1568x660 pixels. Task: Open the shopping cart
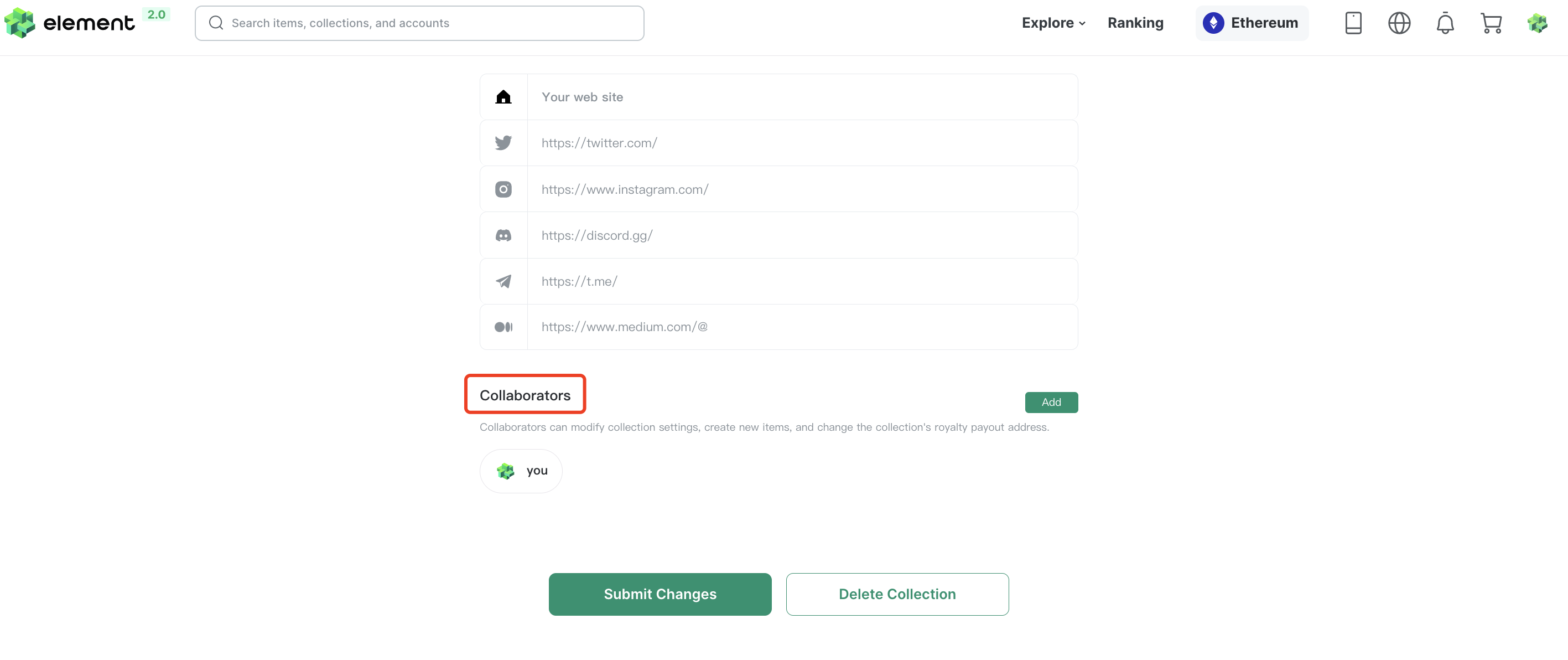1491,23
